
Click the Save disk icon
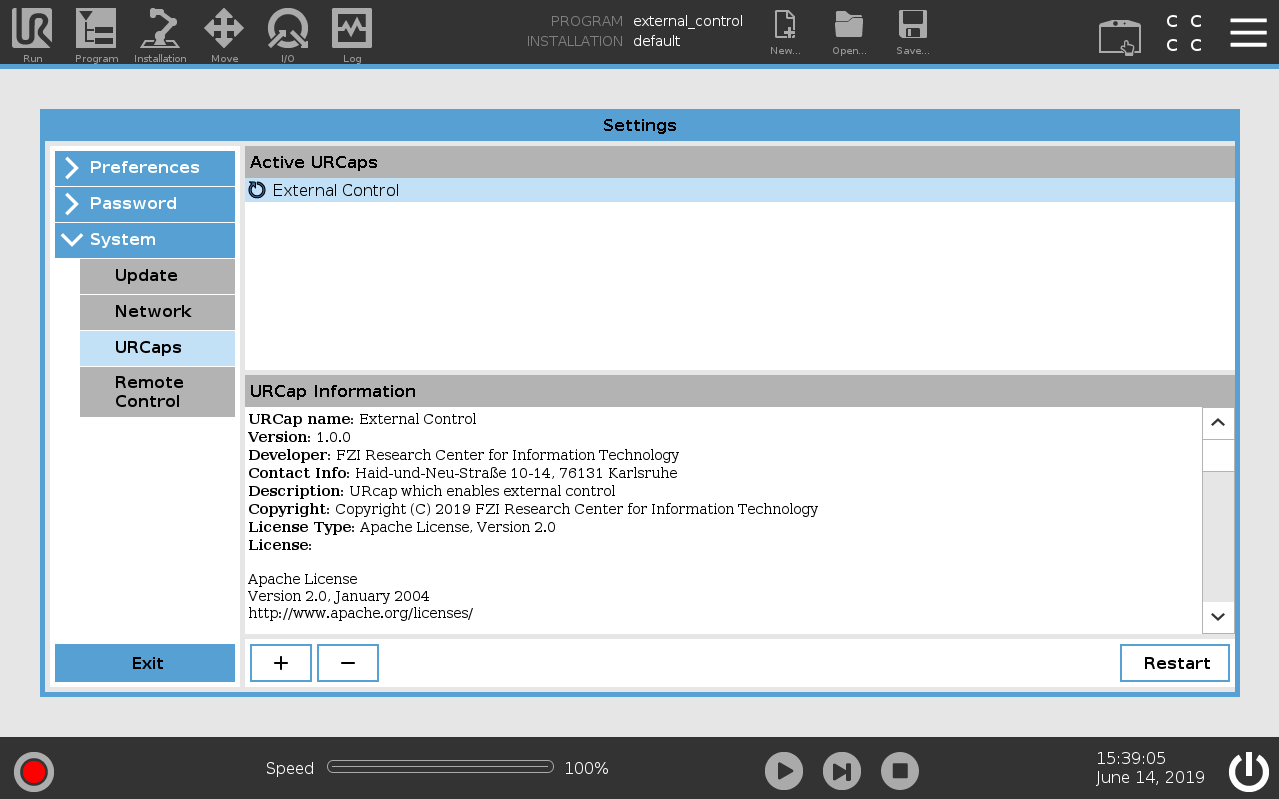click(x=912, y=30)
